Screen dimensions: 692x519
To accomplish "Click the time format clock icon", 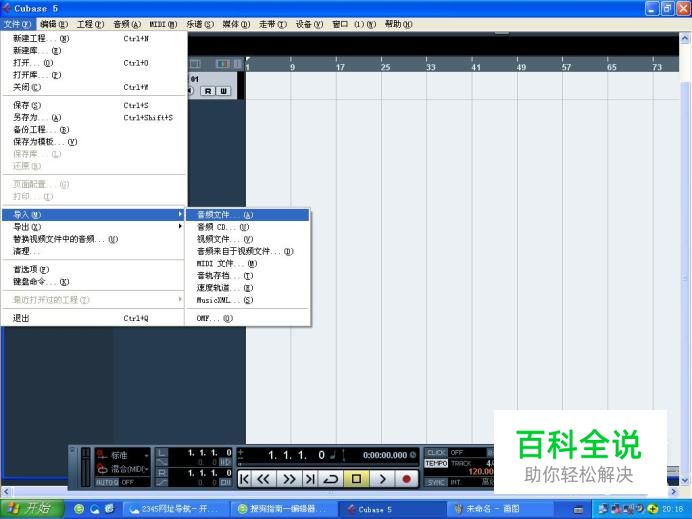I will tap(413, 455).
